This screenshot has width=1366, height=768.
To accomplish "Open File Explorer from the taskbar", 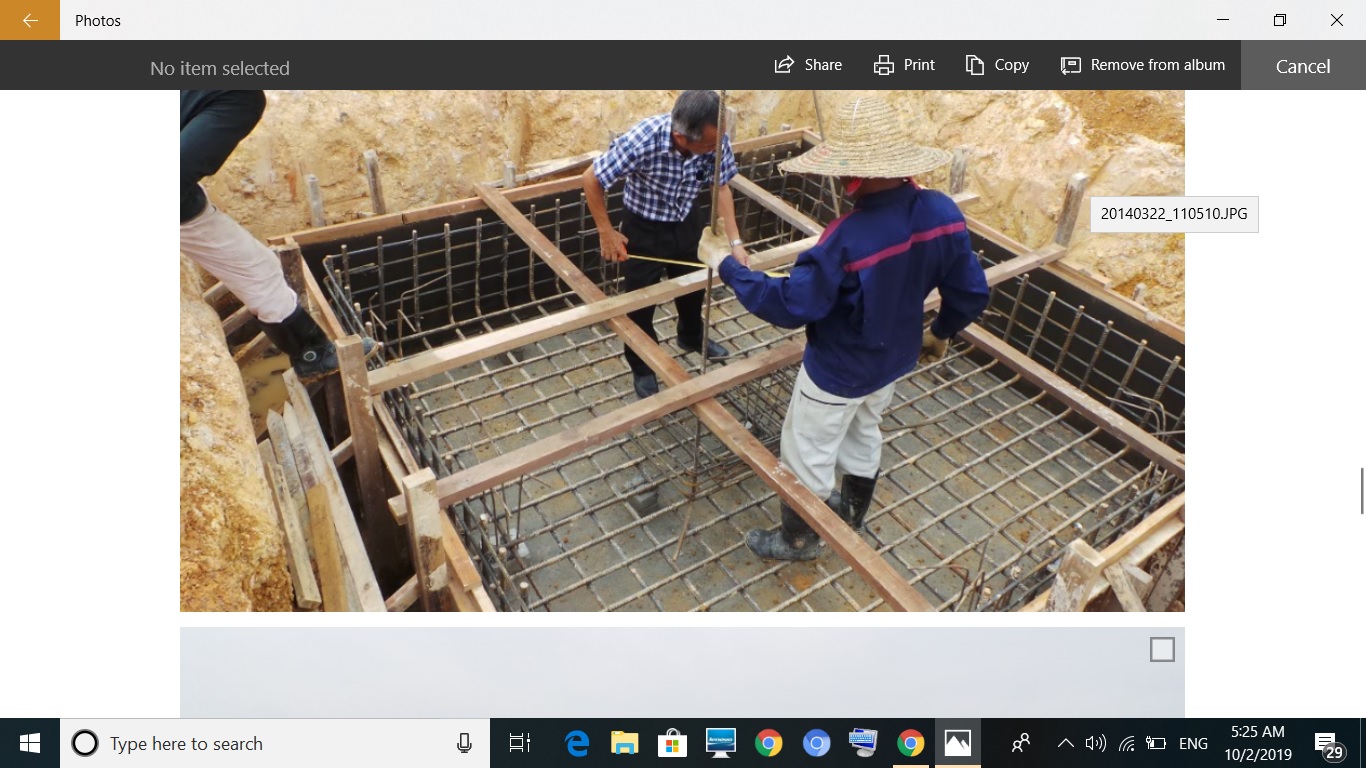I will point(625,743).
